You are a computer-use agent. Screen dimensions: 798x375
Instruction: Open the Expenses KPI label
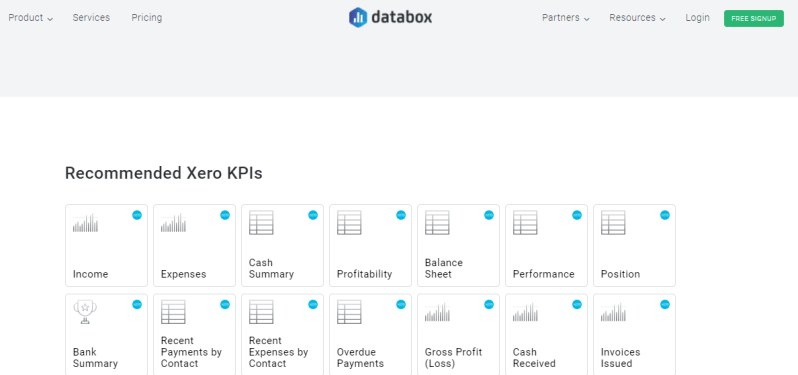pos(184,274)
